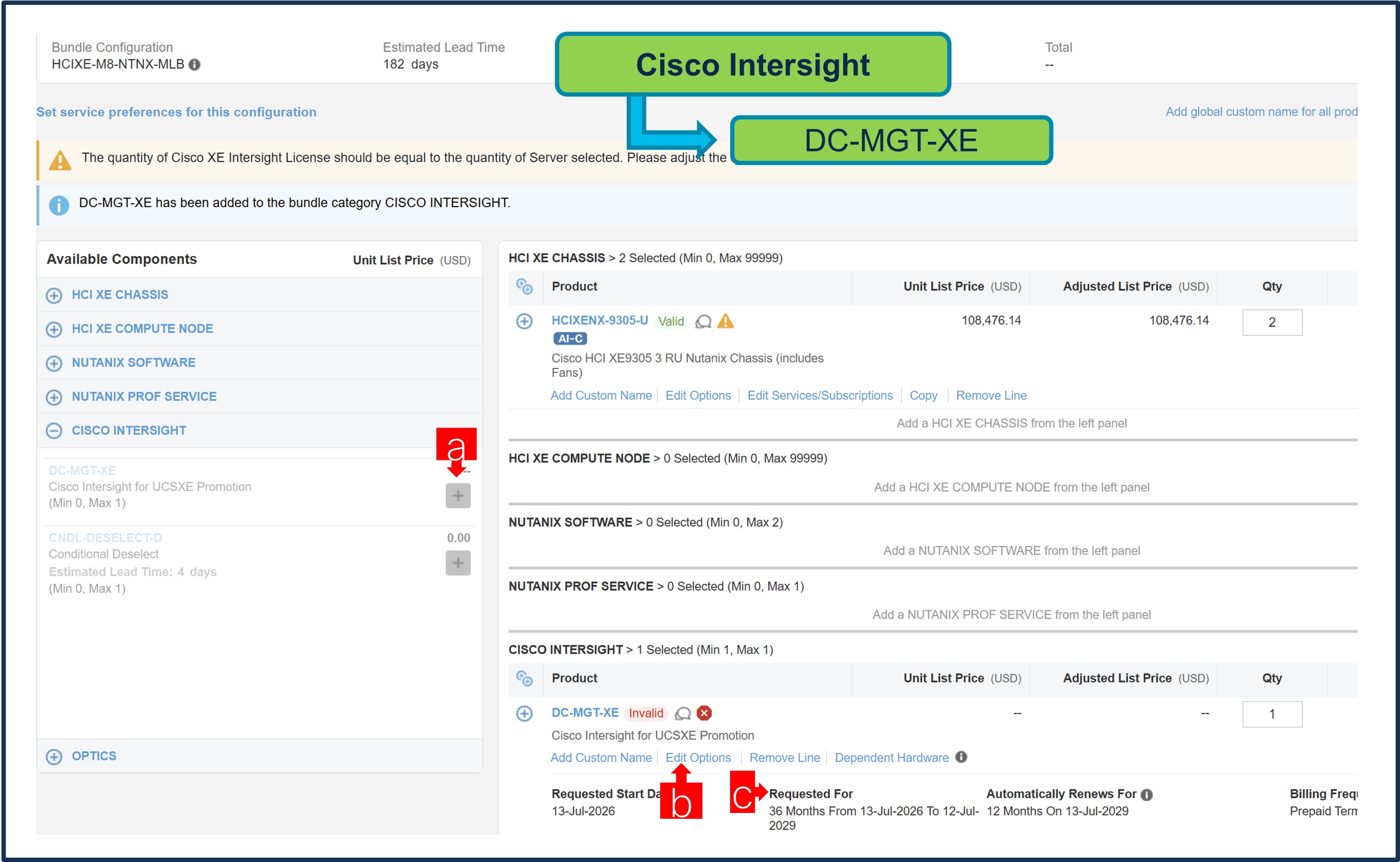Image resolution: width=1400 pixels, height=862 pixels.
Task: Click the info icon beside Automatically Renews For
Action: click(1147, 794)
